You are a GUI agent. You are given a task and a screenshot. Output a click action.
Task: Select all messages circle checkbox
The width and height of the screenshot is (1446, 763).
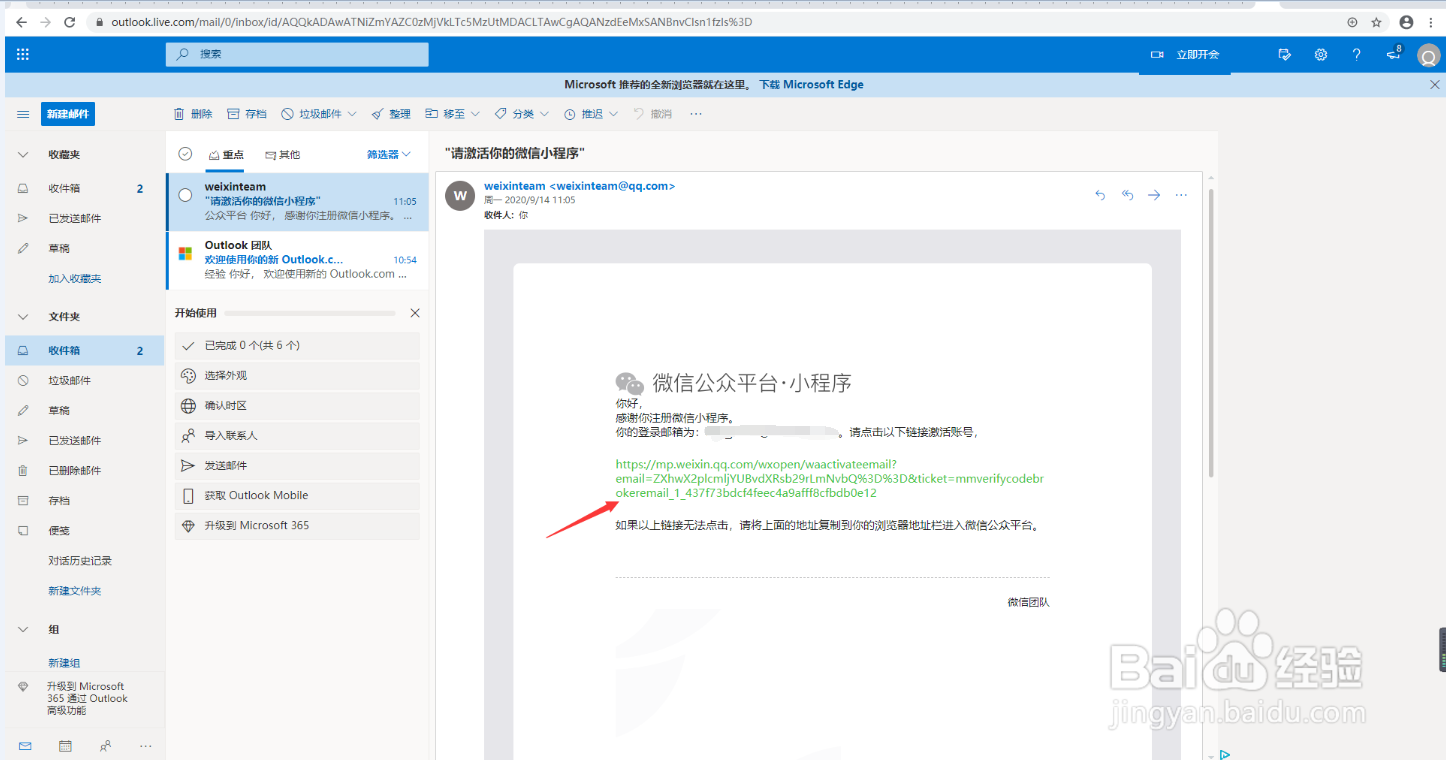point(185,154)
